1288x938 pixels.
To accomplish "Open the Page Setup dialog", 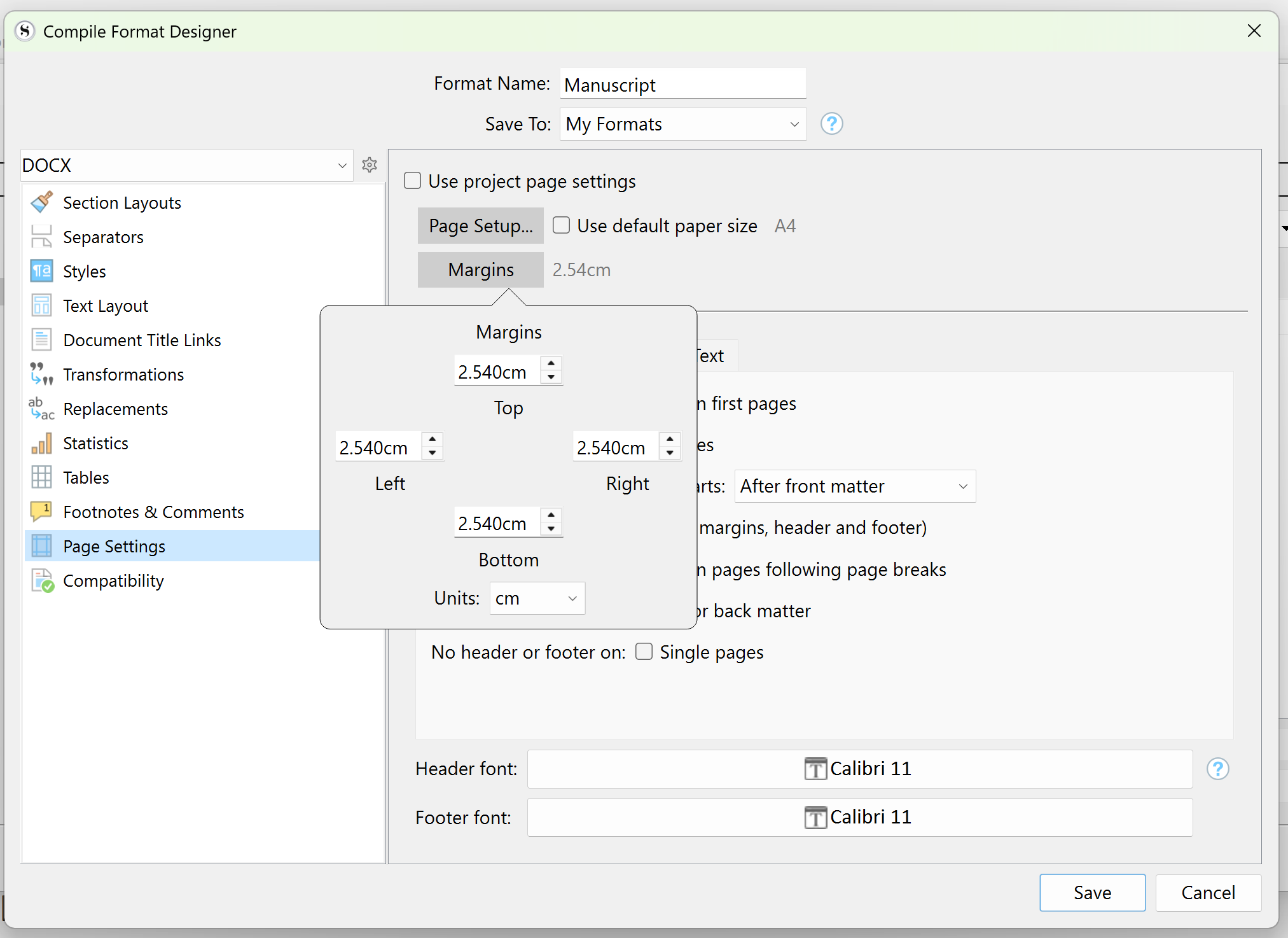I will click(x=480, y=225).
